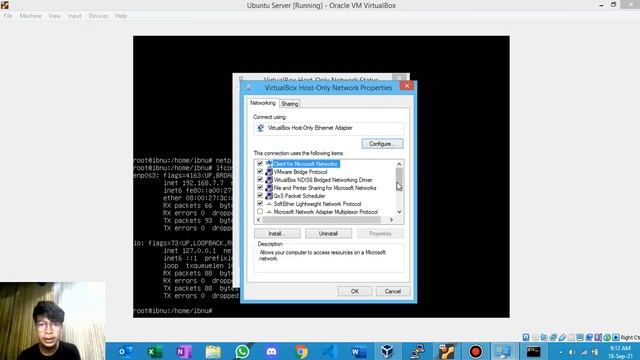640x360 pixels.
Task: Click Cancel in Network Properties dialog
Action: pyautogui.click(x=392, y=291)
